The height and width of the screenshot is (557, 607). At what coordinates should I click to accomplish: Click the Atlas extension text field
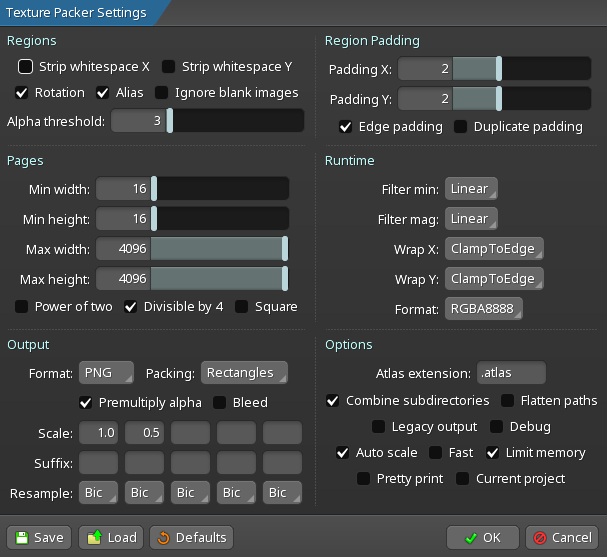(511, 373)
